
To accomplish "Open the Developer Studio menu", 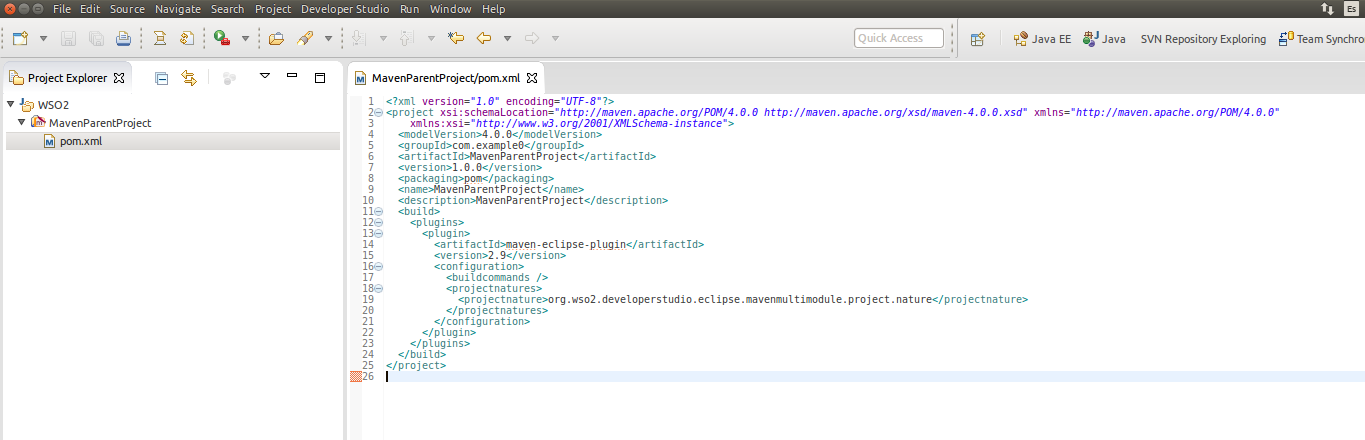I will (x=346, y=9).
